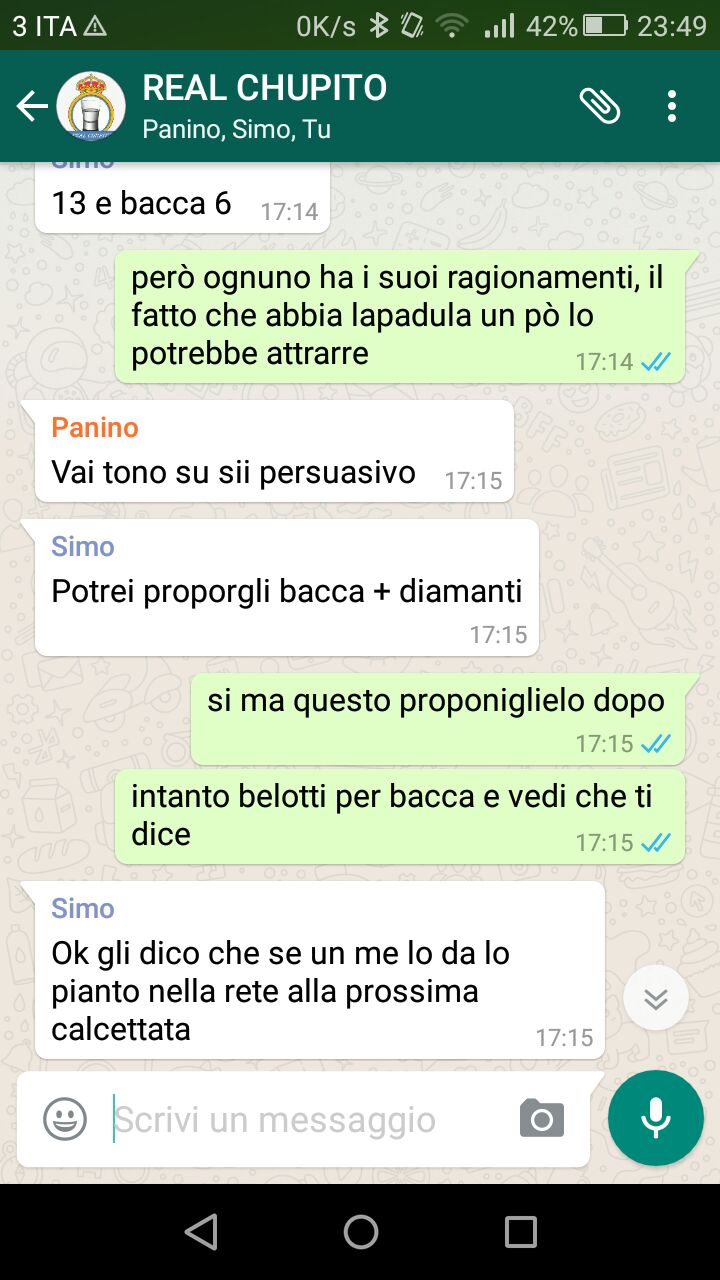Tap participants list "Panino, Simo, Tu"
This screenshot has width=720, height=1280.
pyautogui.click(x=237, y=130)
